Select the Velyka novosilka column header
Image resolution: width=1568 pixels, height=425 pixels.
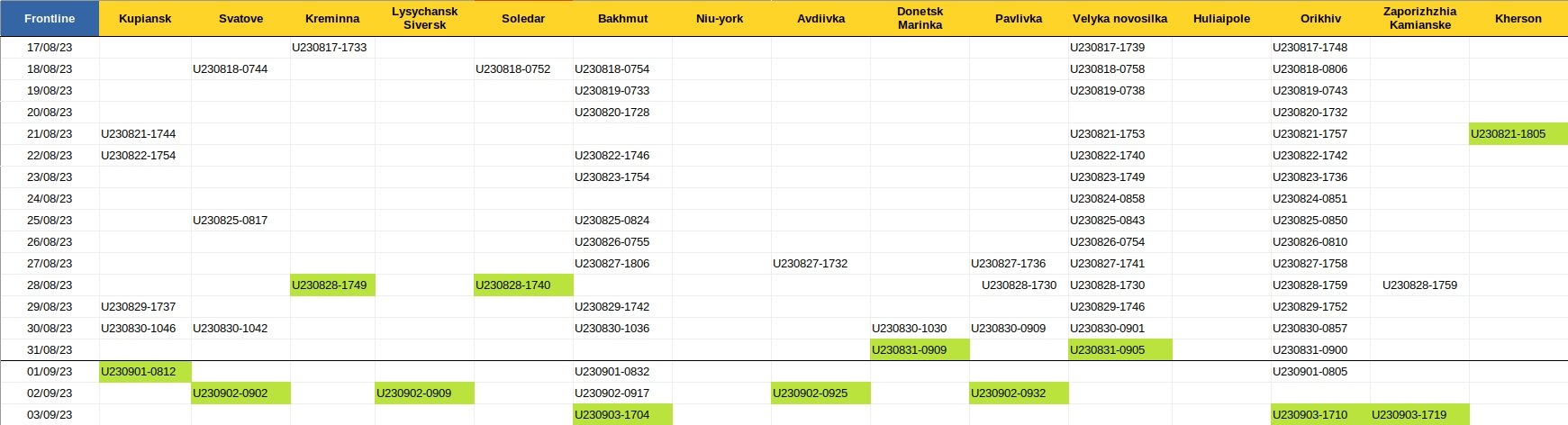[1119, 18]
